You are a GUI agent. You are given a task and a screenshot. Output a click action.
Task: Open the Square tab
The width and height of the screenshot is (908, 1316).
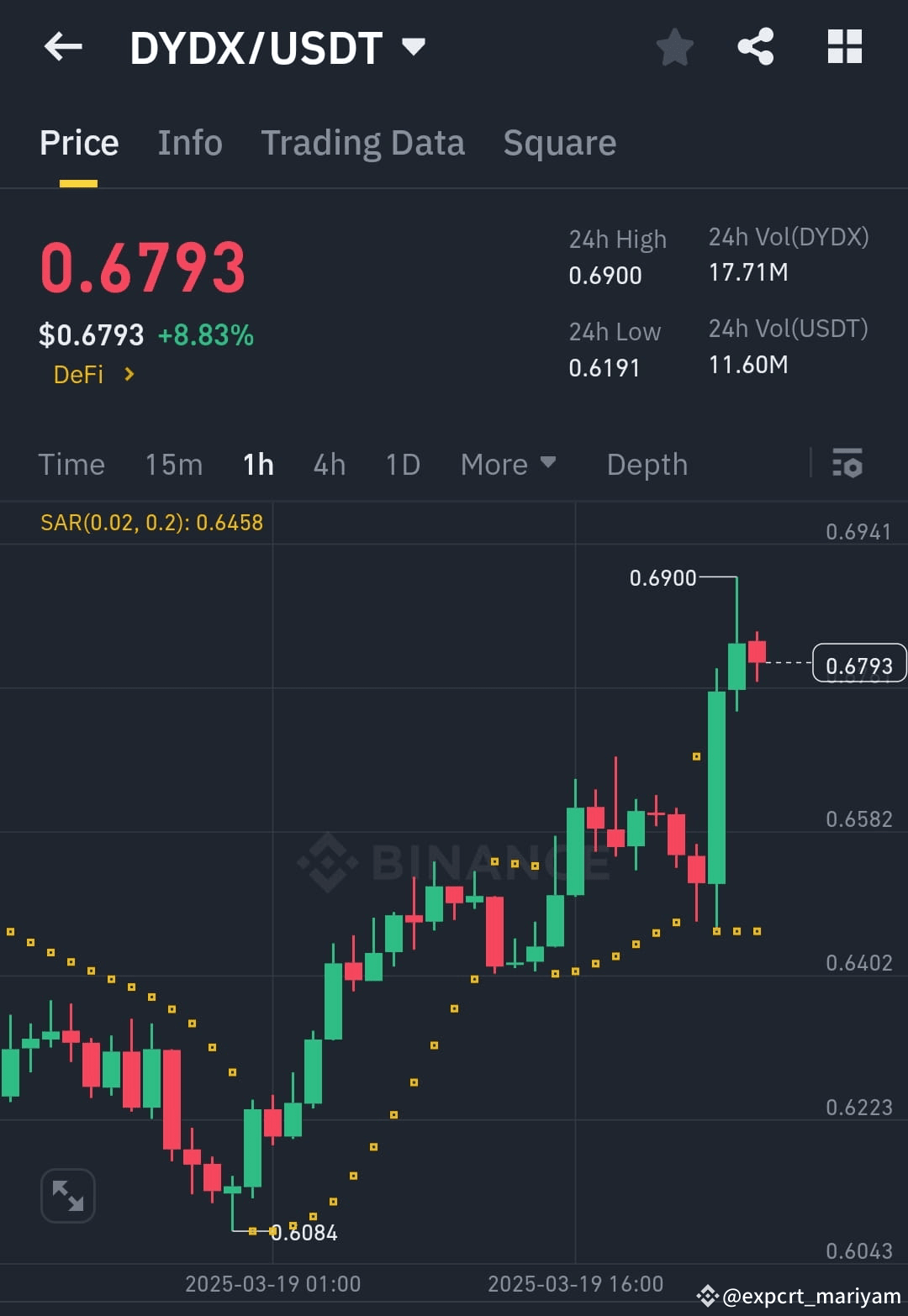click(x=559, y=142)
